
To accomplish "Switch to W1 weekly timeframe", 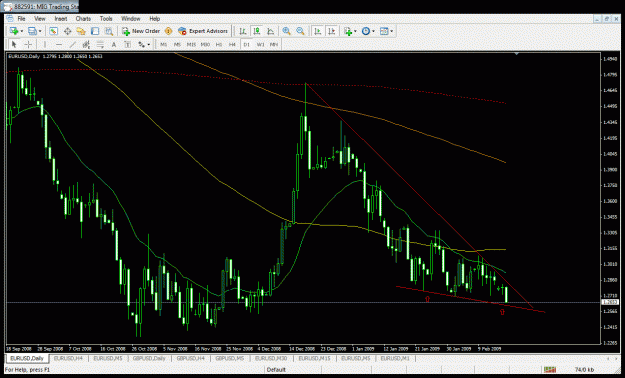I will (x=260, y=45).
